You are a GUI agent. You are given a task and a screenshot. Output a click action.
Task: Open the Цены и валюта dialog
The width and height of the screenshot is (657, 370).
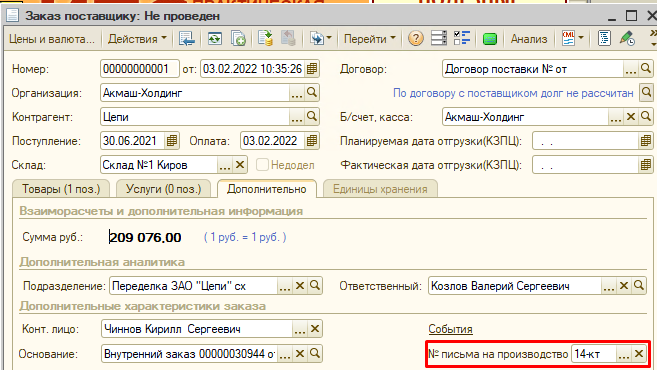pyautogui.click(x=52, y=39)
